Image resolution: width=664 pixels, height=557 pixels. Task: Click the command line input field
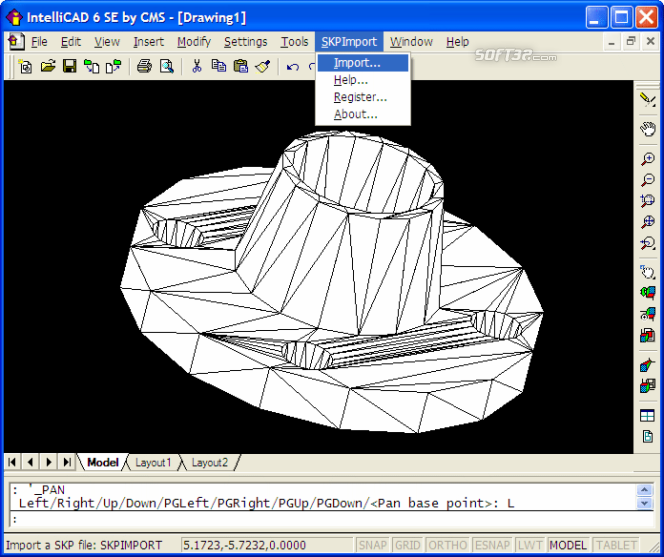(x=332, y=519)
